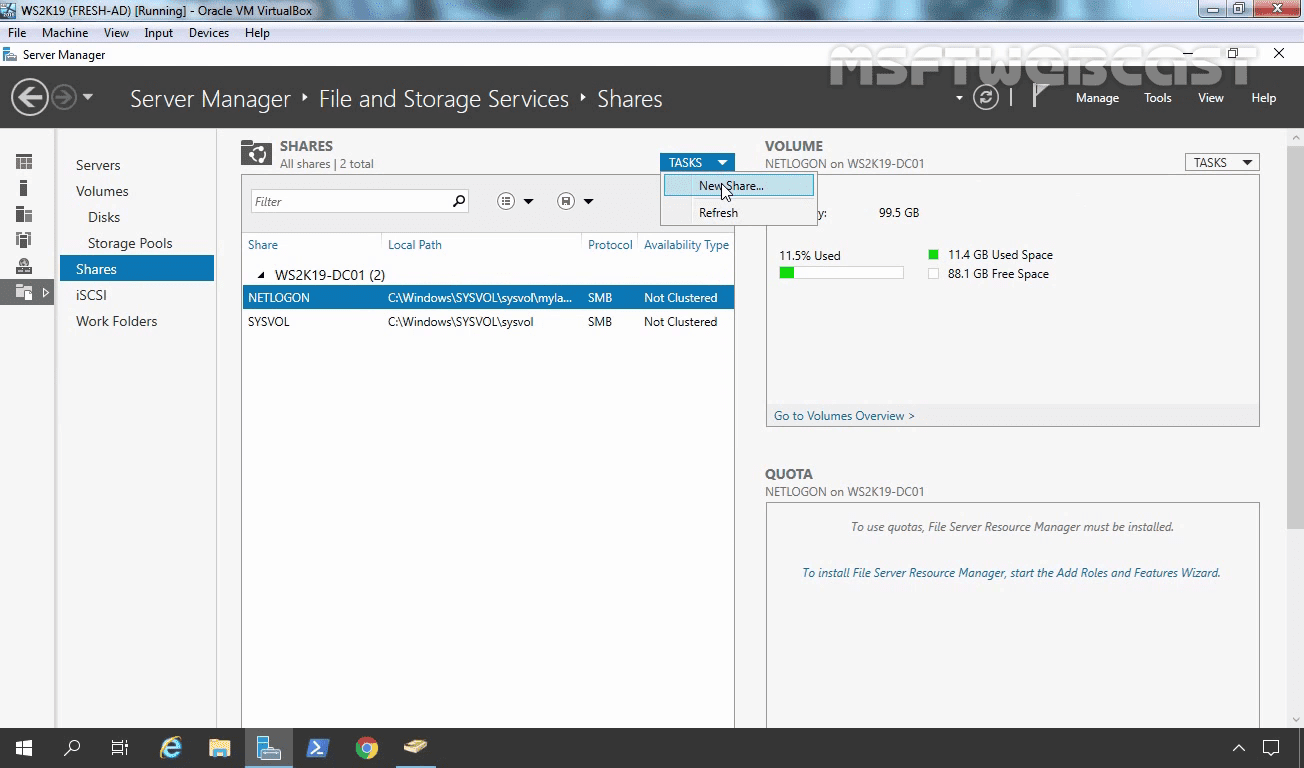Open the VOLUME TASKS dropdown
The height and width of the screenshot is (768, 1304).
(1222, 162)
